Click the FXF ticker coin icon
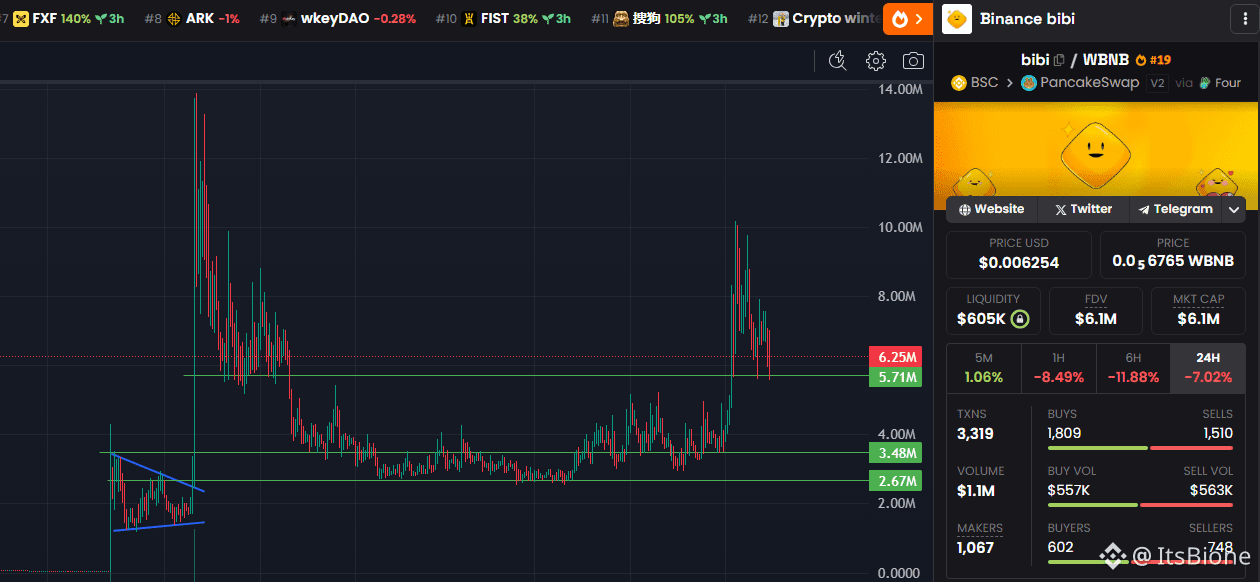Viewport: 1260px width, 582px height. [20, 18]
